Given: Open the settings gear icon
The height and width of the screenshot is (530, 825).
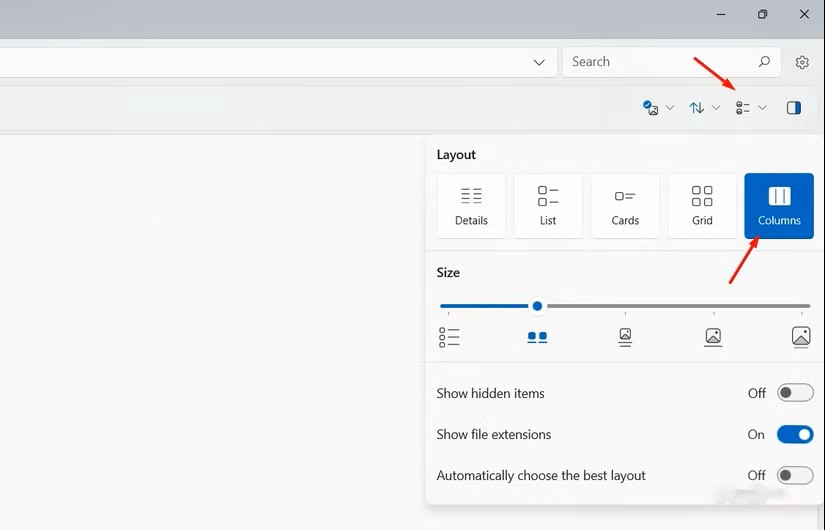Looking at the screenshot, I should (x=802, y=62).
